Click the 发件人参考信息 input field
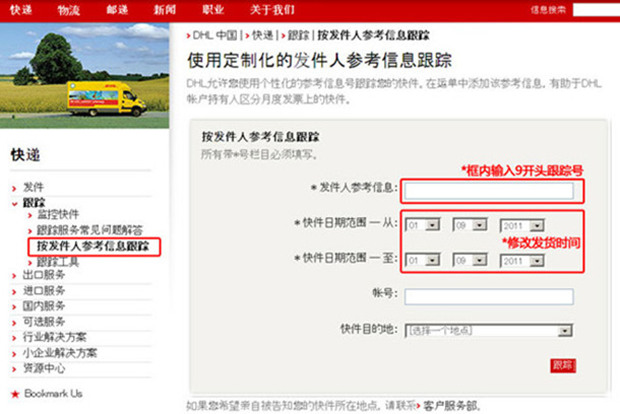Screen dimensions: 620x414 [489, 191]
